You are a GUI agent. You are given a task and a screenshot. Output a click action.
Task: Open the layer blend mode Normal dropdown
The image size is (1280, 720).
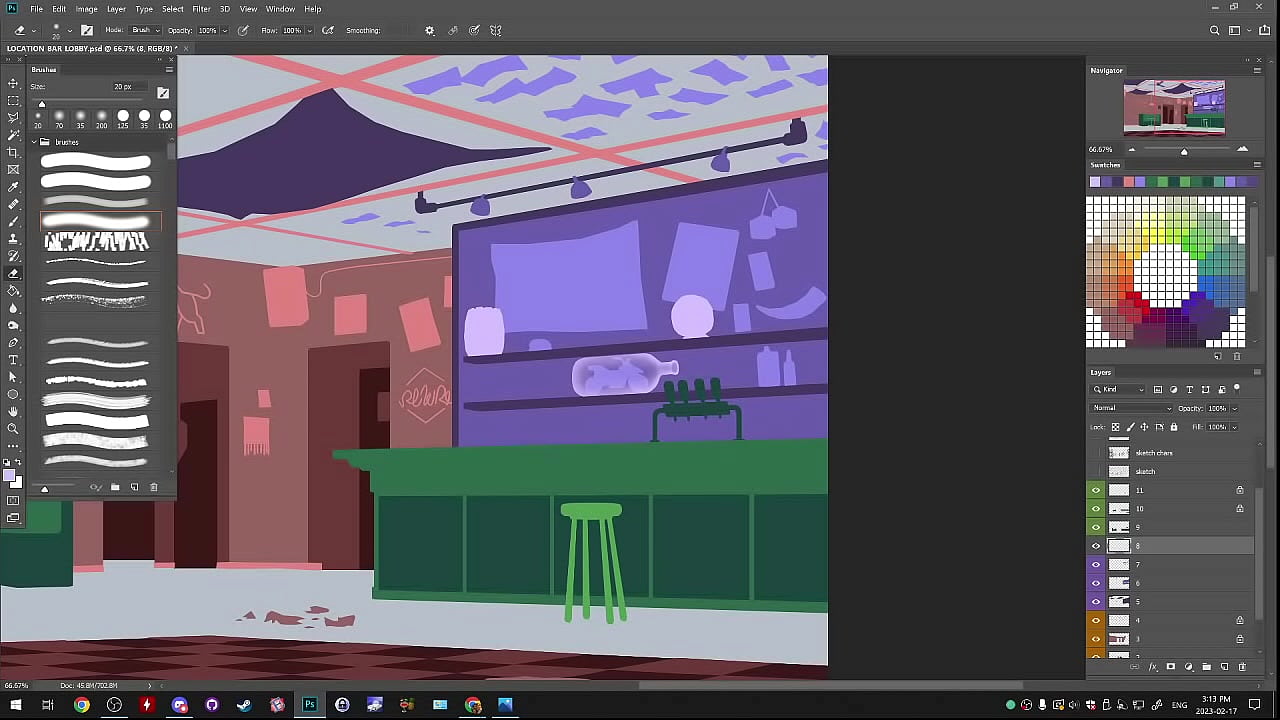(x=1132, y=408)
